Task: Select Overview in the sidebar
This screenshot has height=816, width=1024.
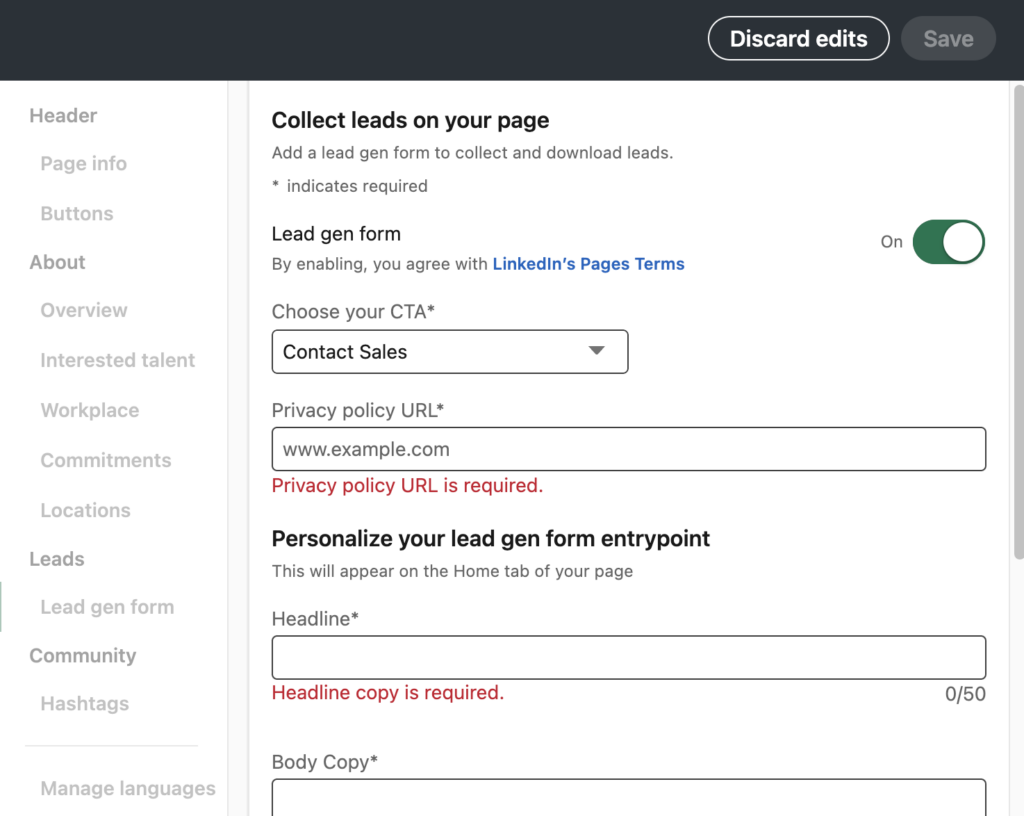Action: pyautogui.click(x=84, y=310)
